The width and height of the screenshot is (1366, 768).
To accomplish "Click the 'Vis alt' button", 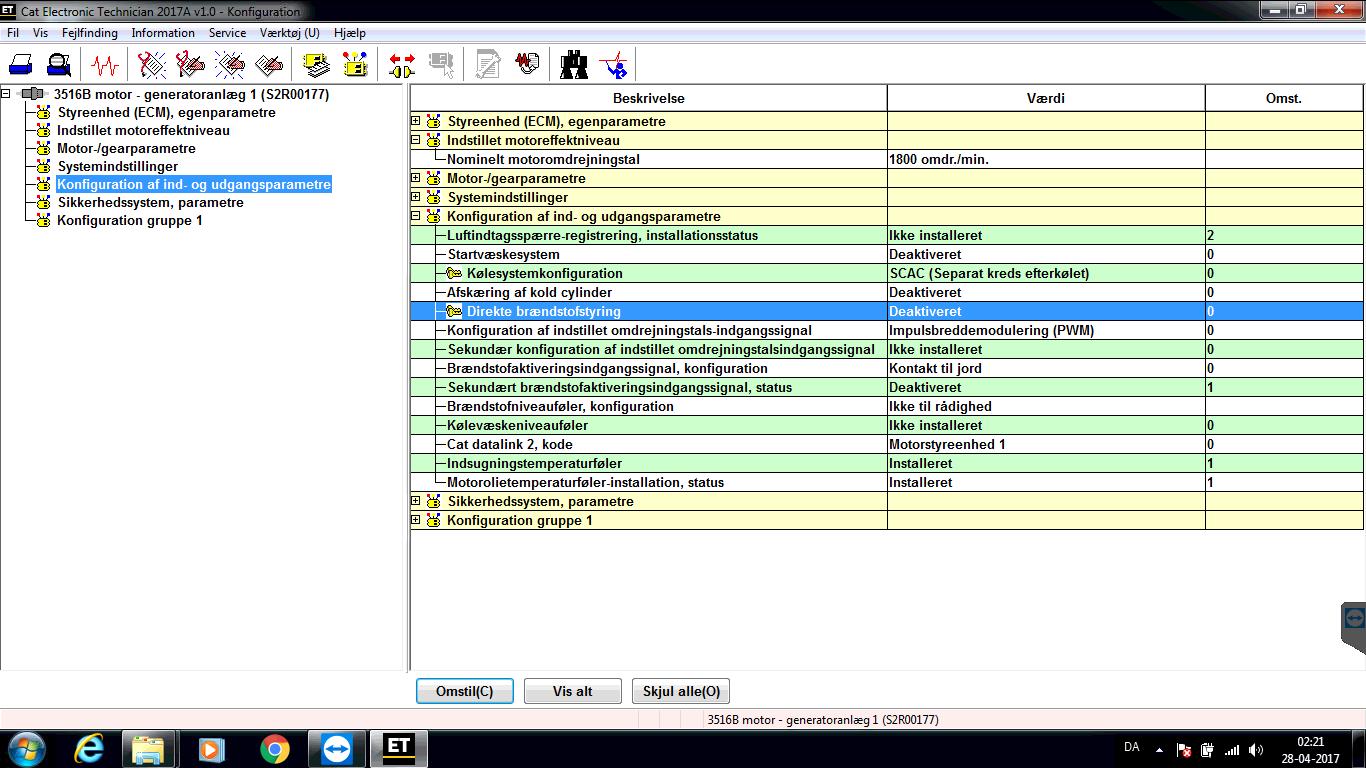I will (572, 691).
